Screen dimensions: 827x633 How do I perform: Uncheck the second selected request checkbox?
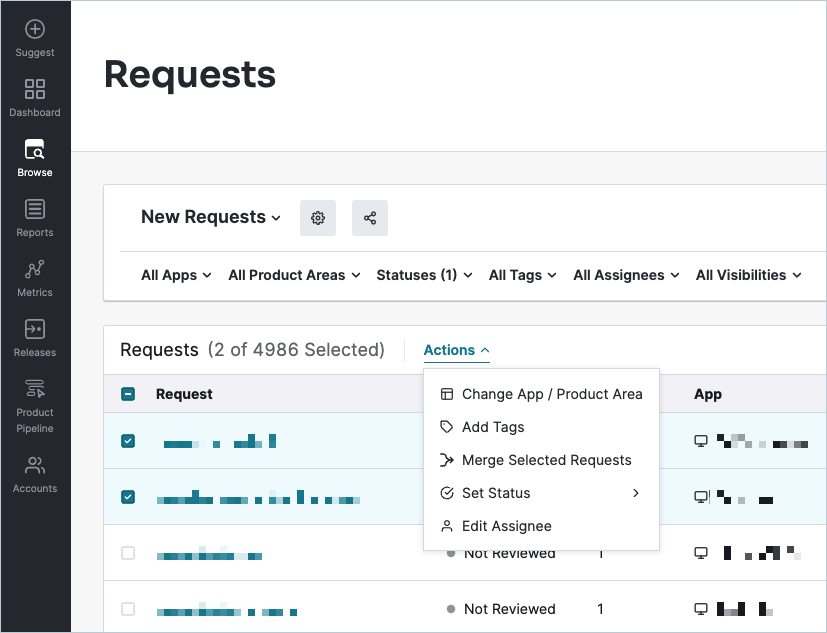128,497
